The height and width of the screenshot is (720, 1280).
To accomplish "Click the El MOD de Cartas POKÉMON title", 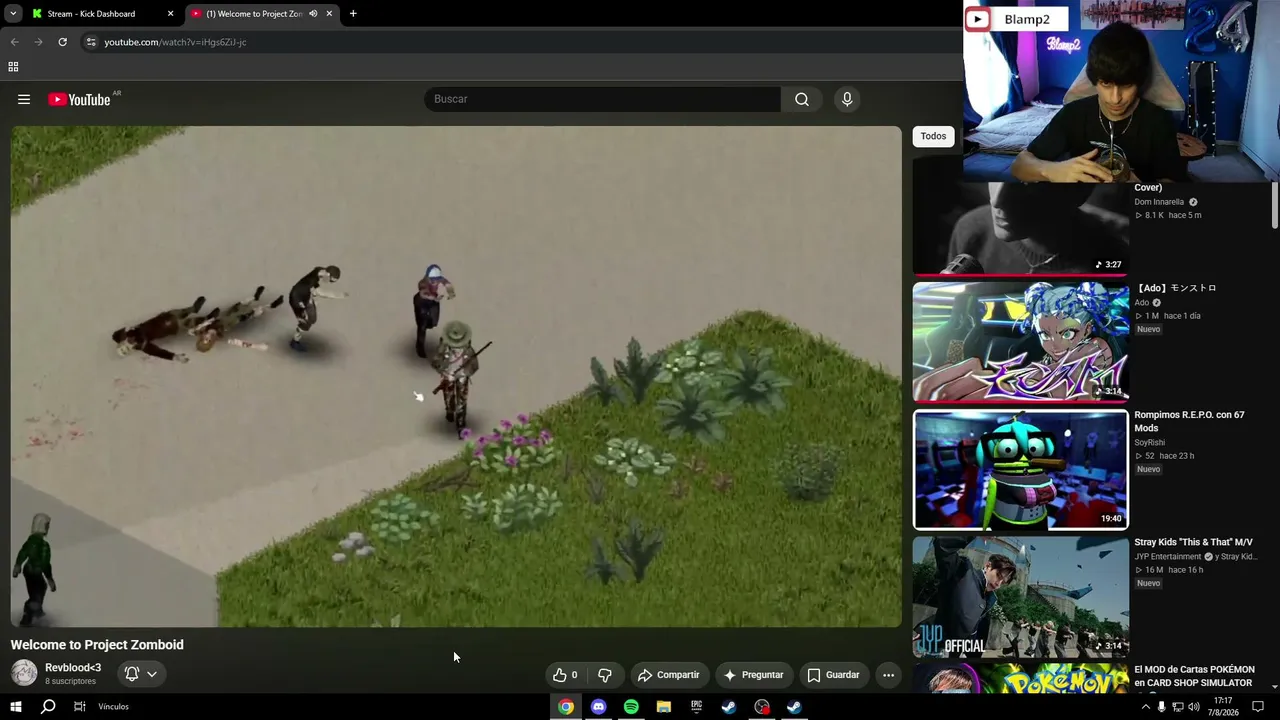I will point(1194,676).
